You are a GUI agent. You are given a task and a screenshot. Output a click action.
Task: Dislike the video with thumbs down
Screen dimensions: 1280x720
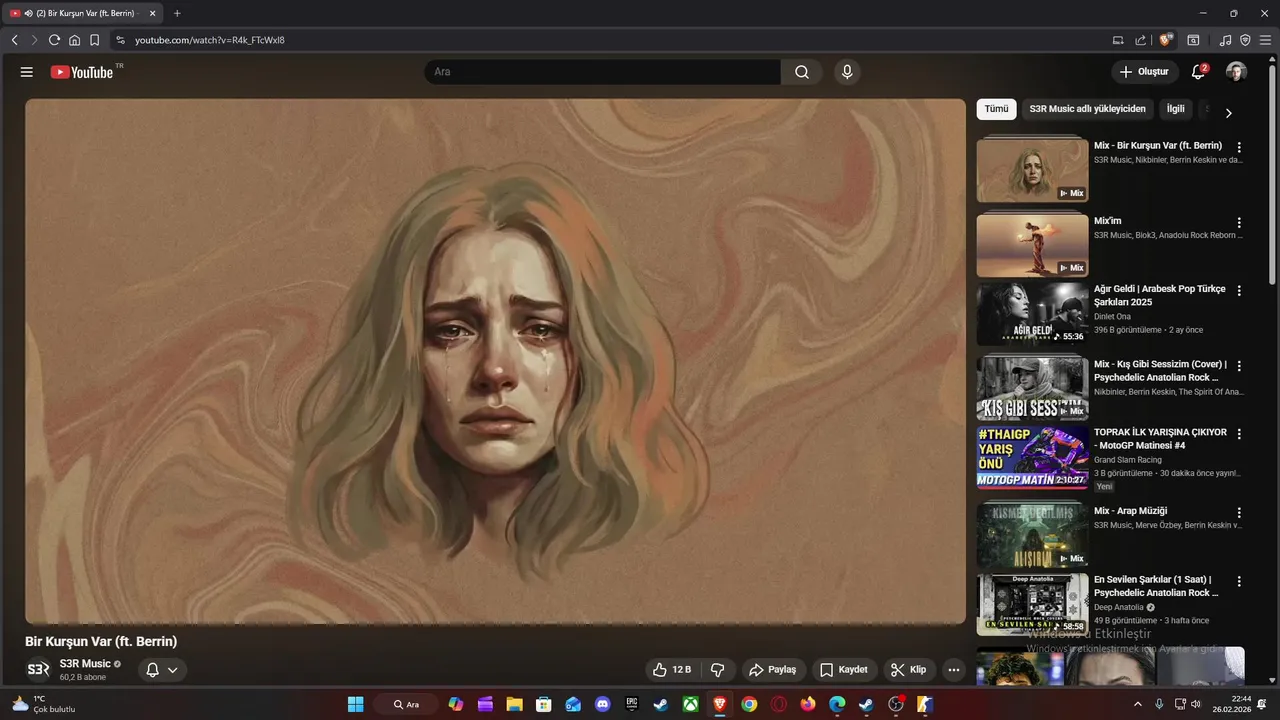click(717, 670)
